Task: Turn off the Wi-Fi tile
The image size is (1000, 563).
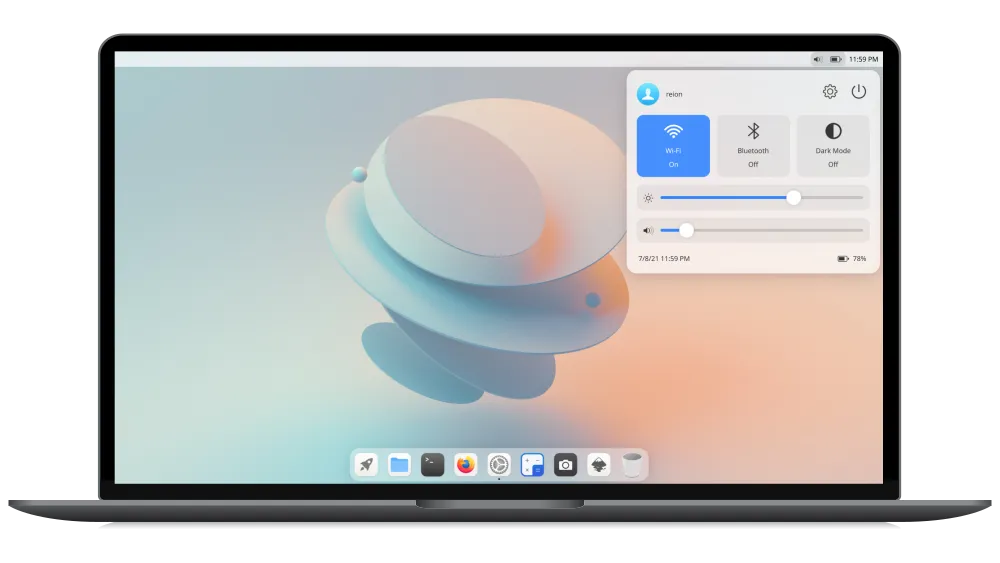Action: coord(673,146)
